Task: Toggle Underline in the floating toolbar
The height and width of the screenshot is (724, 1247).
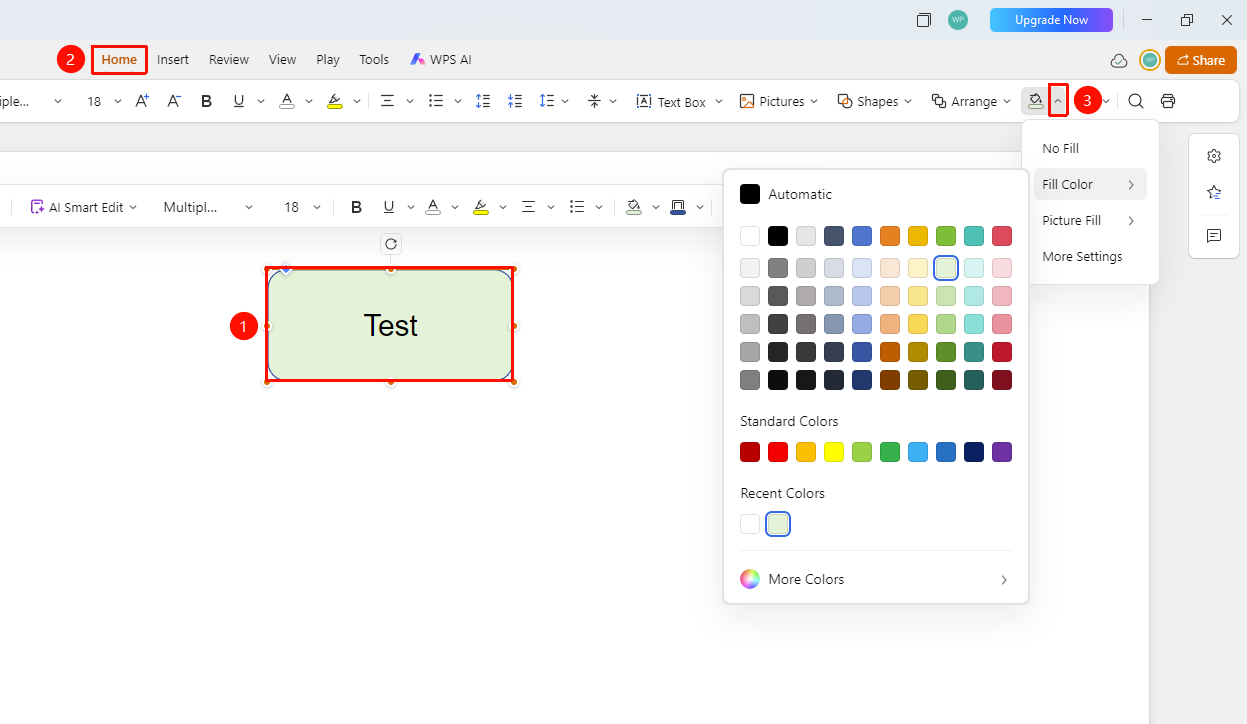Action: click(x=388, y=207)
